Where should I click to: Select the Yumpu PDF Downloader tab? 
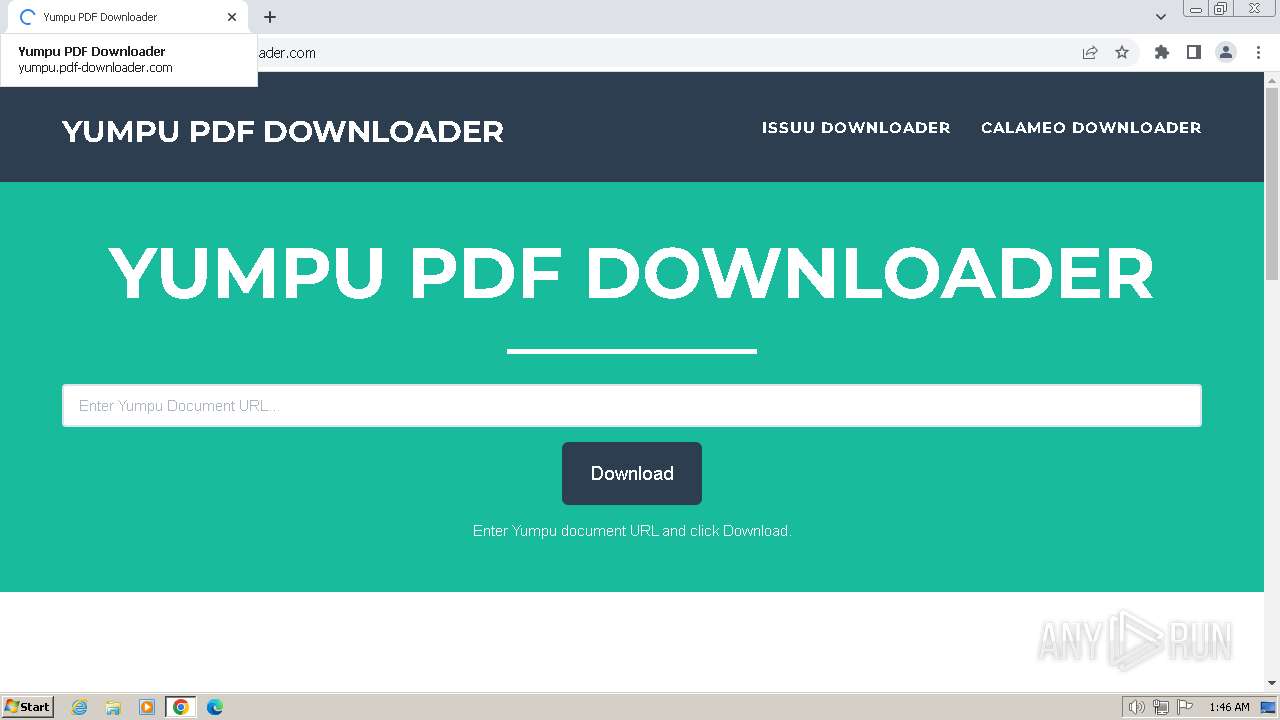pos(128,17)
